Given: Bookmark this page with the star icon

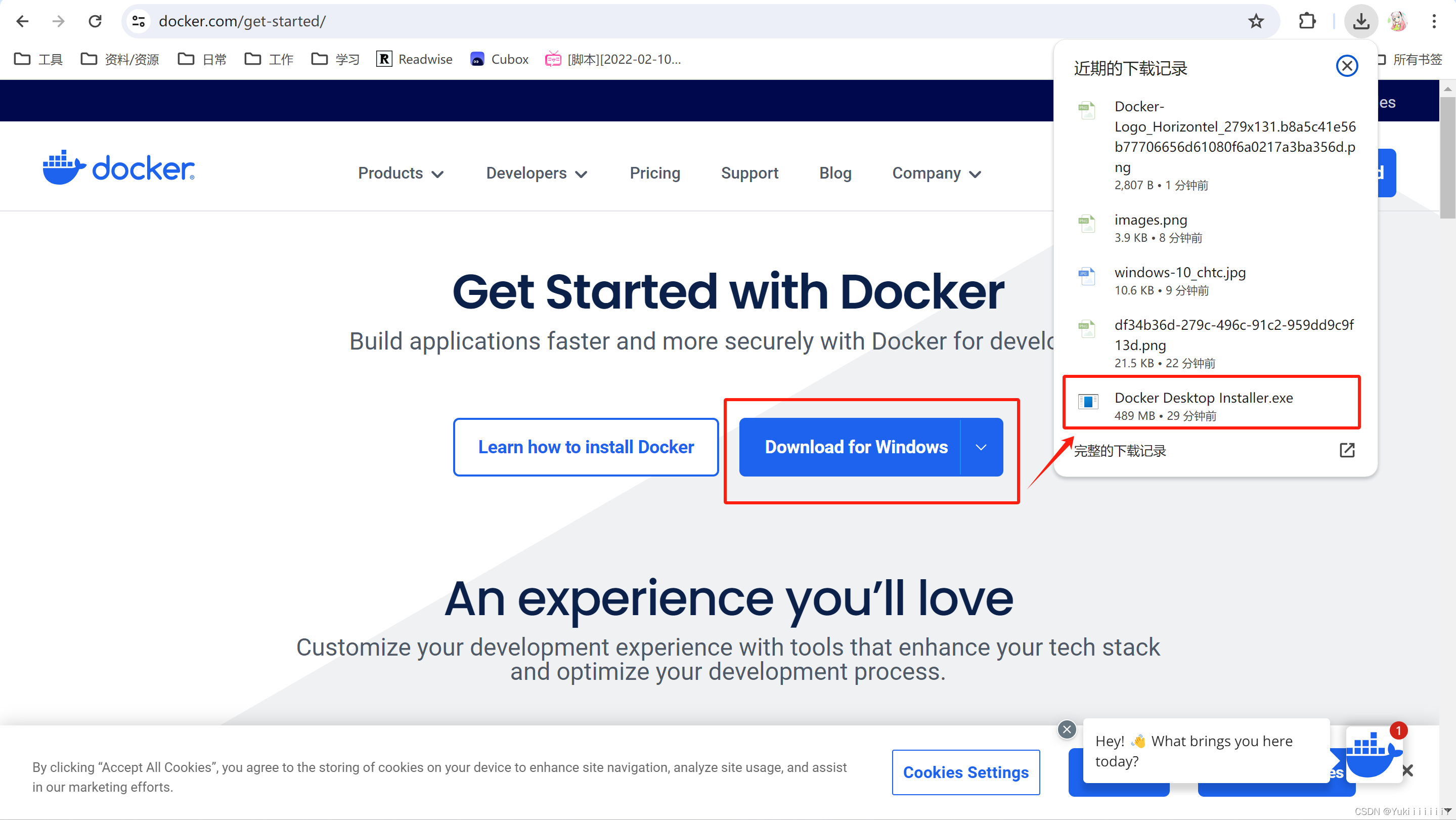Looking at the screenshot, I should pos(1256,21).
